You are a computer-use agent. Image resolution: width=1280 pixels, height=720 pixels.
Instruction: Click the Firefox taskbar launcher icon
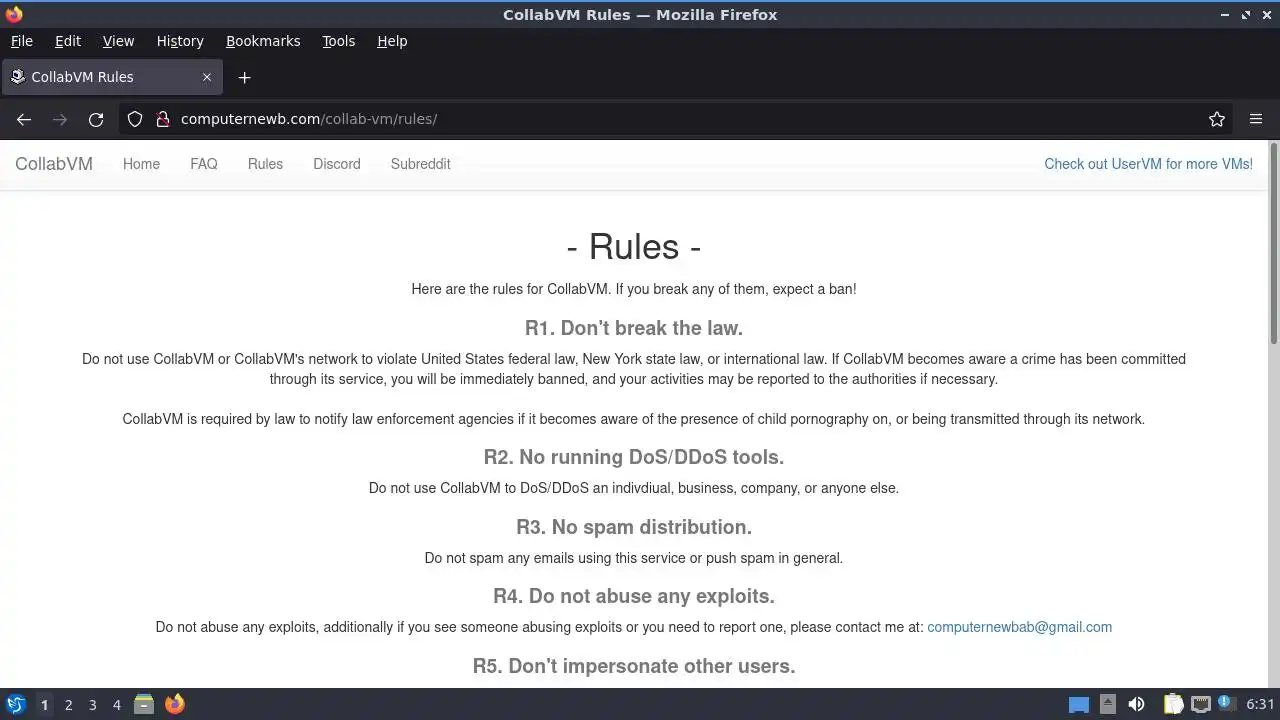tap(175, 704)
